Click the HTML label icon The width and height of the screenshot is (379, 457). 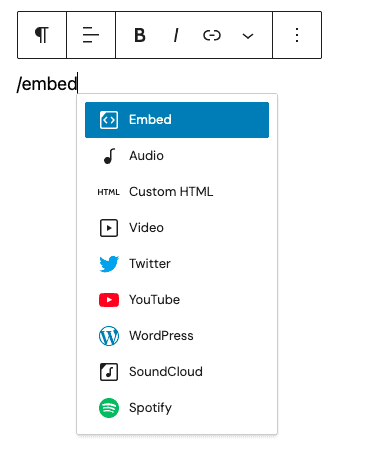click(x=108, y=192)
